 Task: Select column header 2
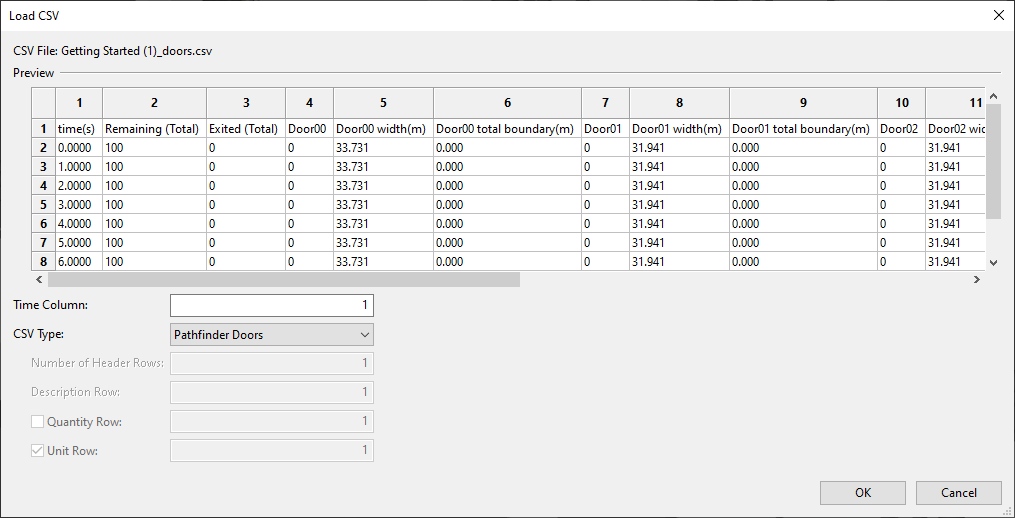click(154, 103)
